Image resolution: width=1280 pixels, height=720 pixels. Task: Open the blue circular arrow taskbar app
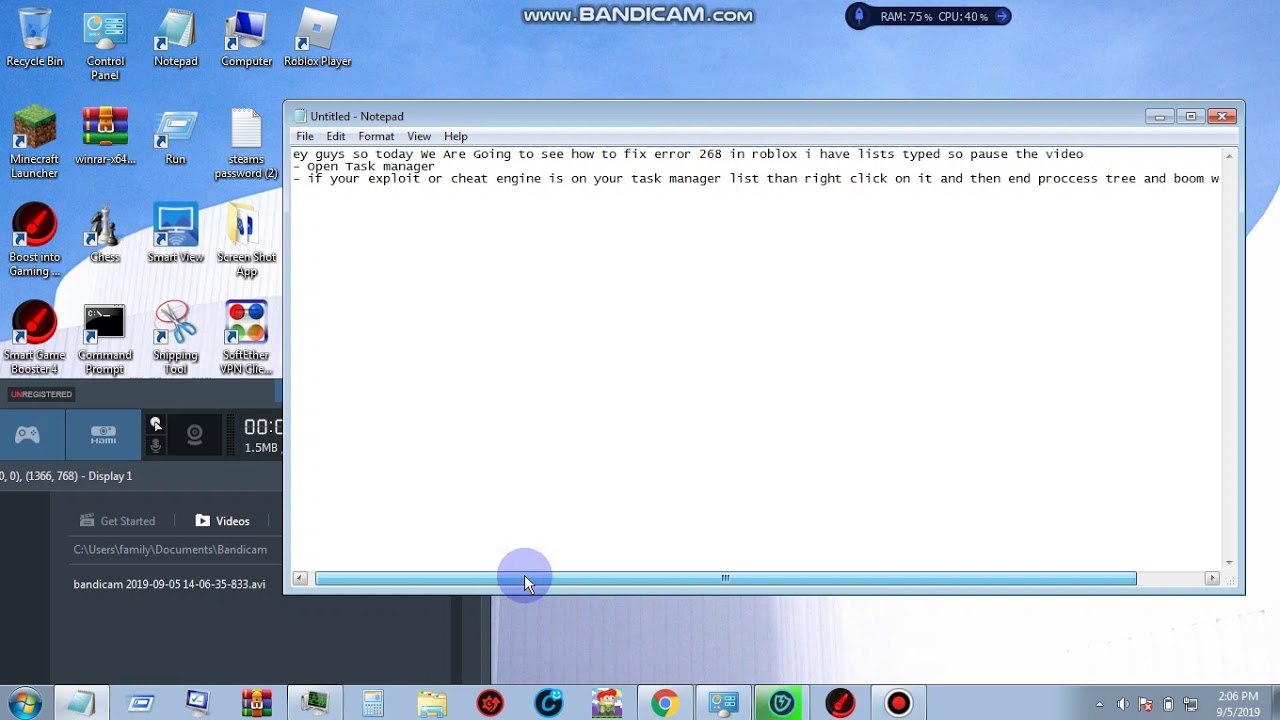(548, 703)
